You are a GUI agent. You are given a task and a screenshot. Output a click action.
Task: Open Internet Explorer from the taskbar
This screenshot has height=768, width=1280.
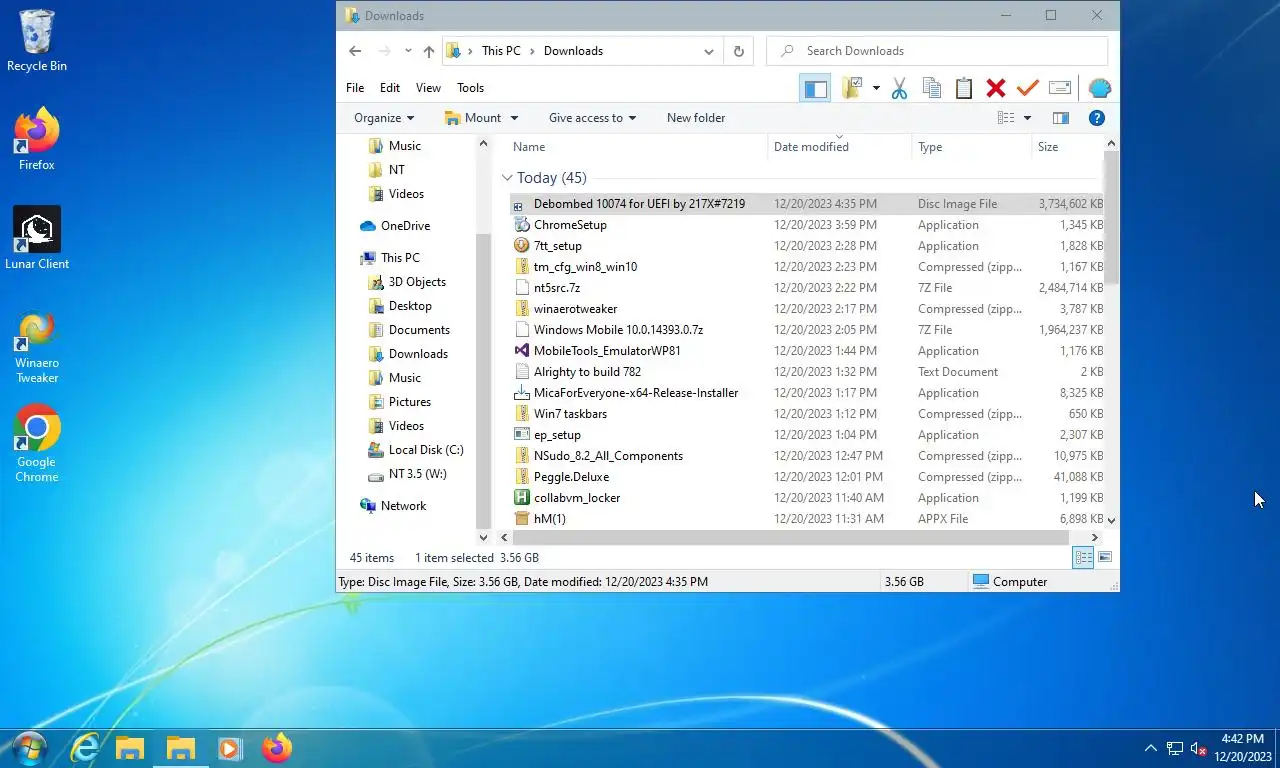point(85,748)
